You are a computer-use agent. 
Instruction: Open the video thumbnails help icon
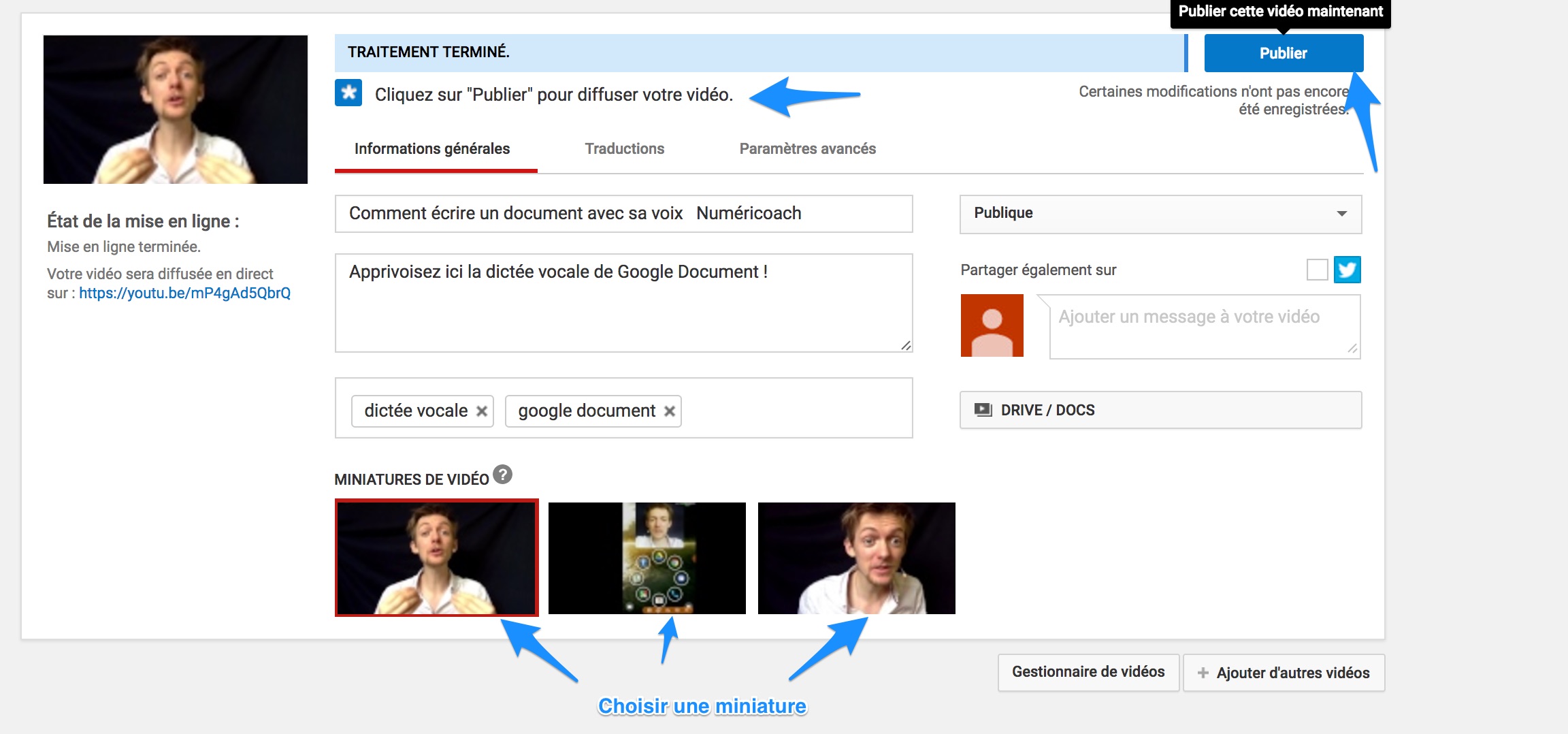point(502,474)
